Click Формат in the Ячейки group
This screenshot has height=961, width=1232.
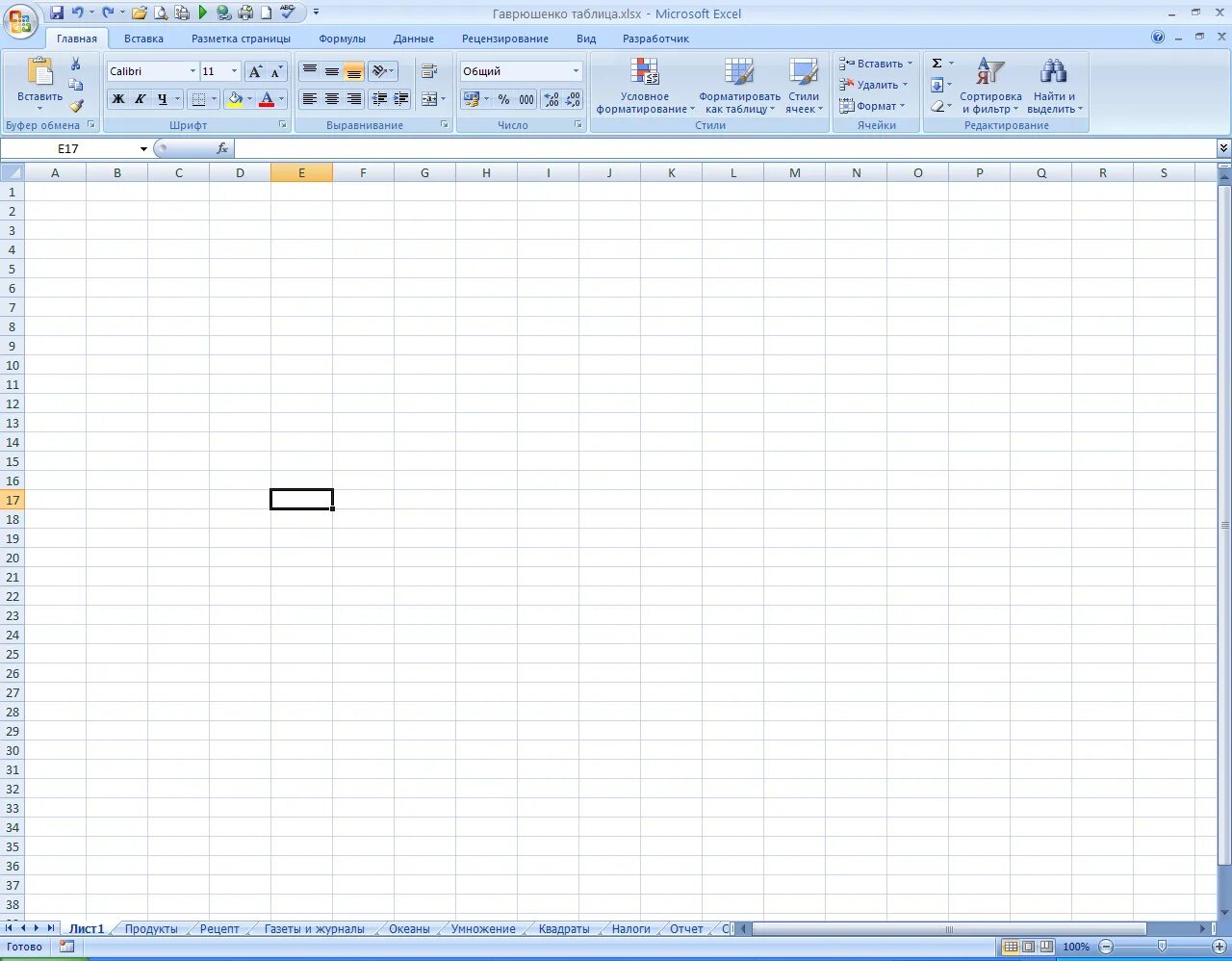tap(873, 106)
